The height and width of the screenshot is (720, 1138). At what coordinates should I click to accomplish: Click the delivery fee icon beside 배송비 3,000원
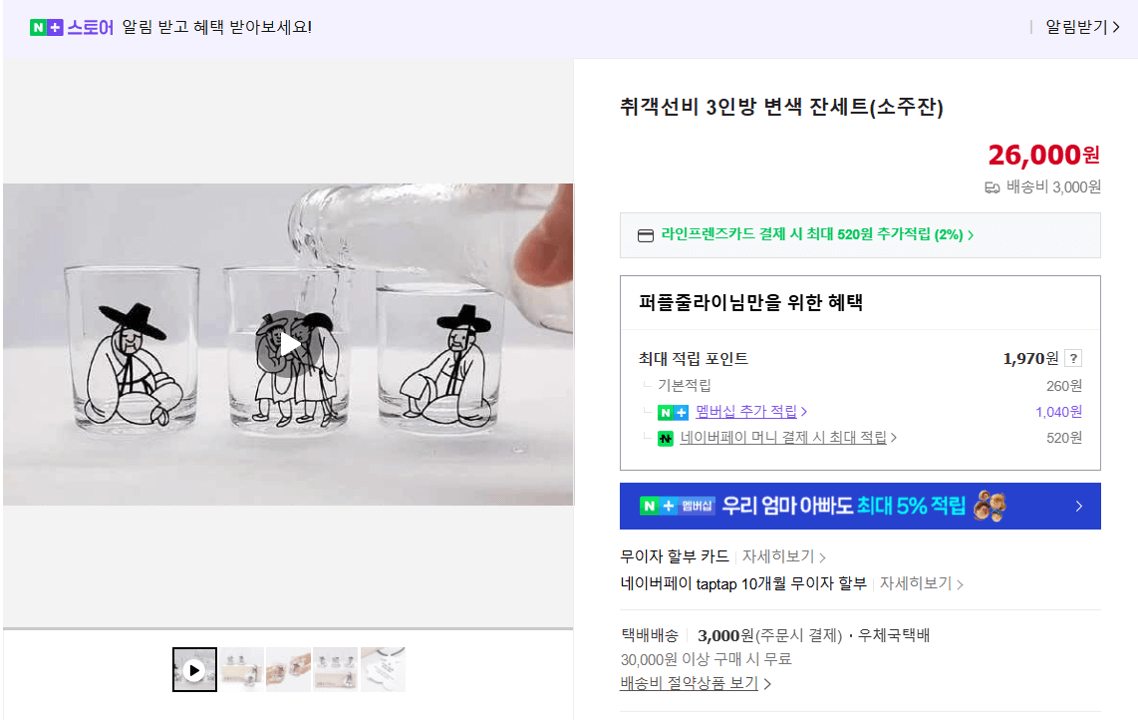click(x=992, y=187)
